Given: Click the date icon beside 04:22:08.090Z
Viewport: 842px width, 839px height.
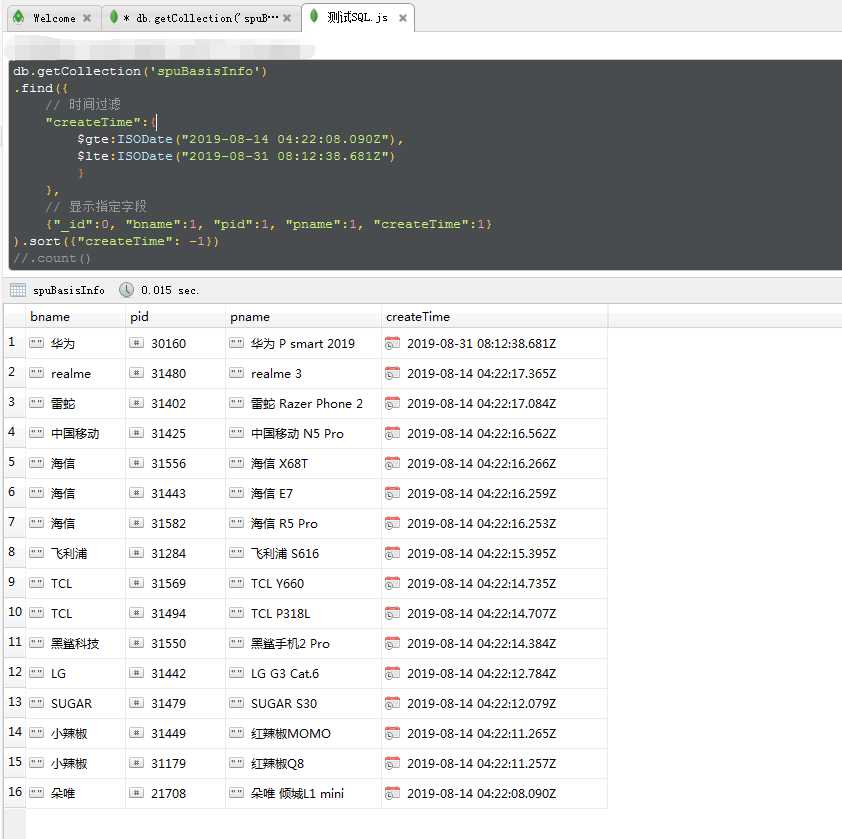Looking at the screenshot, I should 393,793.
